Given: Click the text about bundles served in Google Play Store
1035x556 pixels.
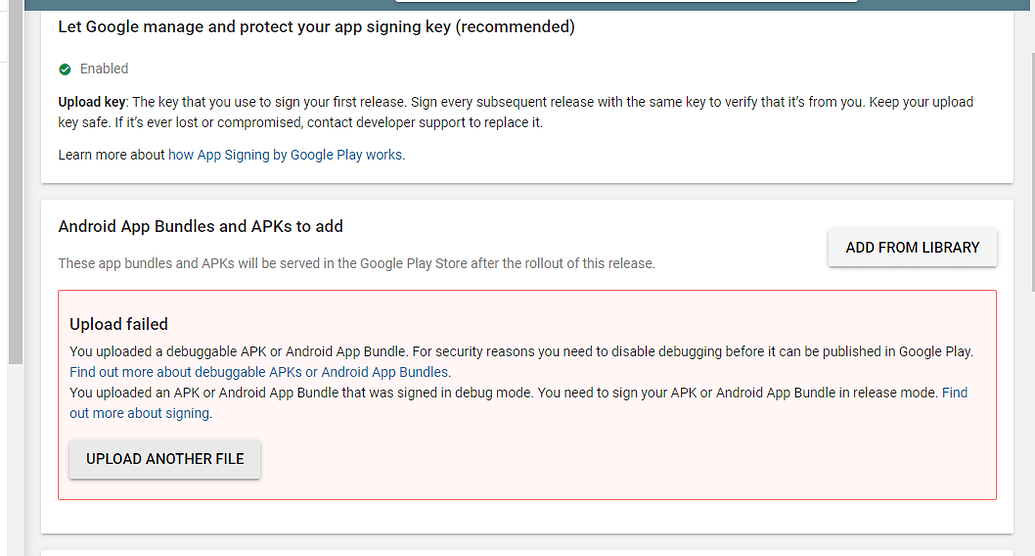Looking at the screenshot, I should pyautogui.click(x=356, y=263).
